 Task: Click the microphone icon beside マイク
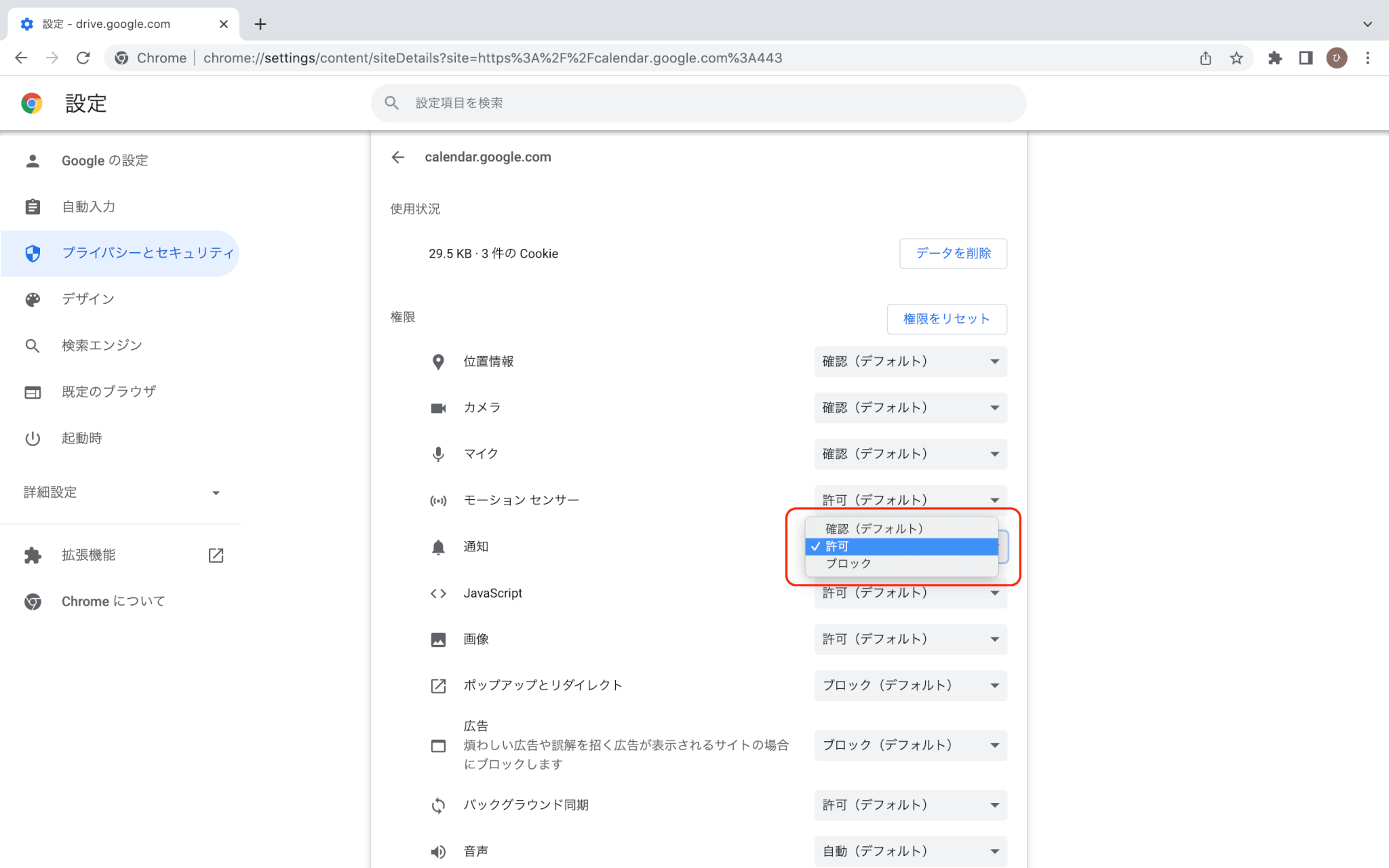[438, 454]
